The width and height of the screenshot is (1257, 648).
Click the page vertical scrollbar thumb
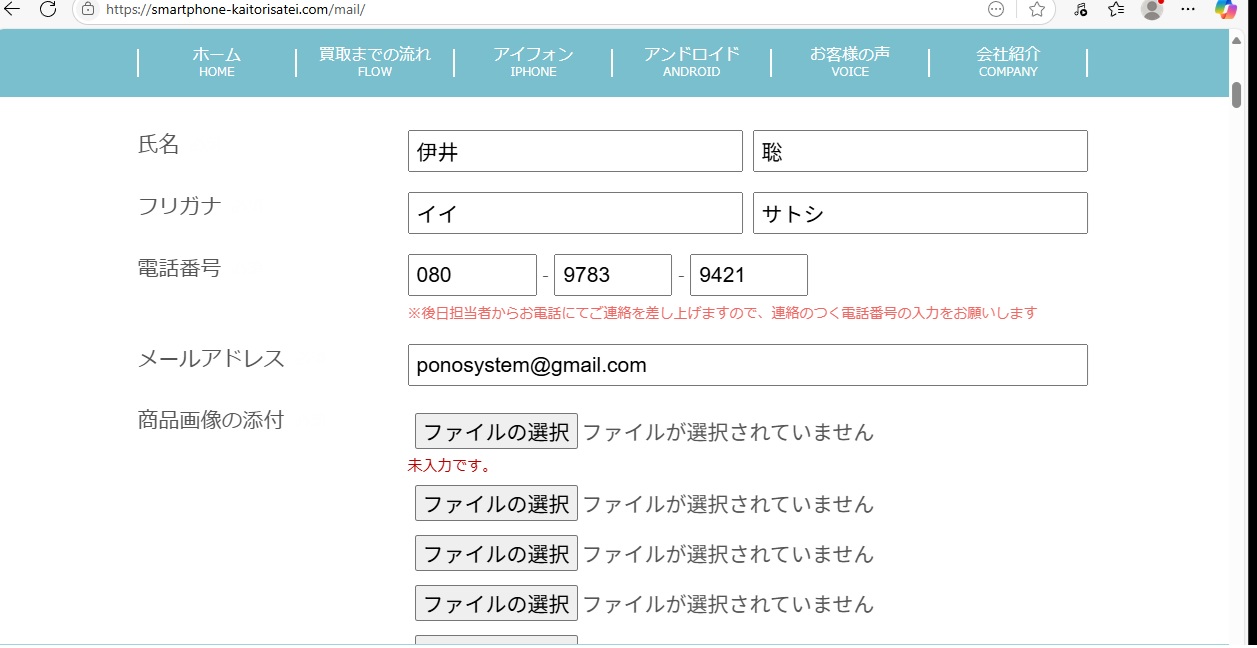click(x=1236, y=95)
